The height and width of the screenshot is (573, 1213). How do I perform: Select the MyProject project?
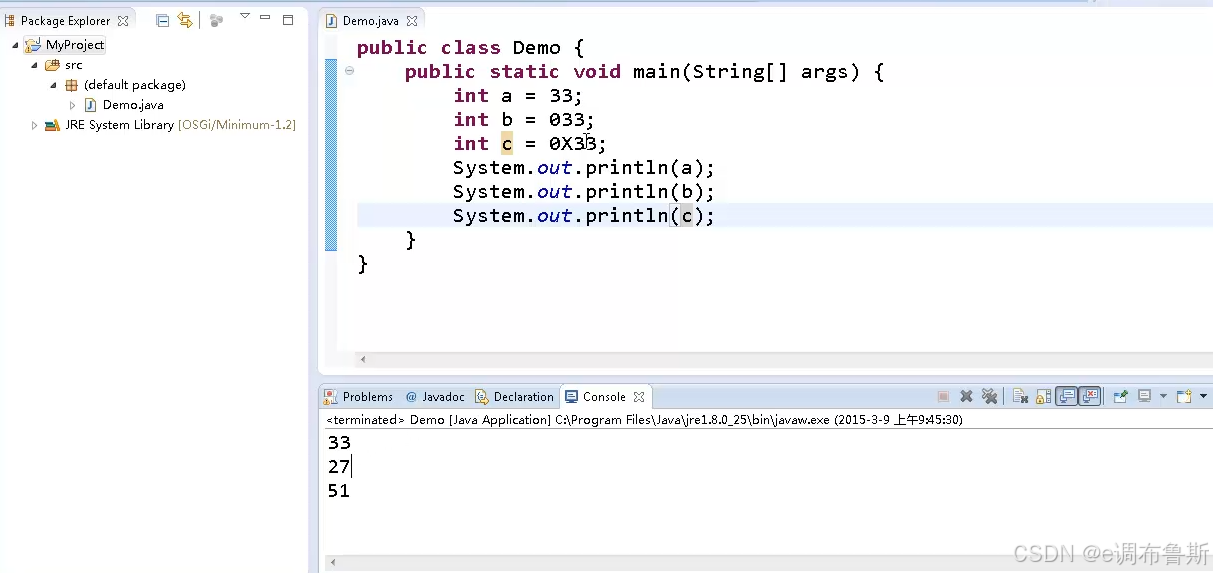point(75,45)
